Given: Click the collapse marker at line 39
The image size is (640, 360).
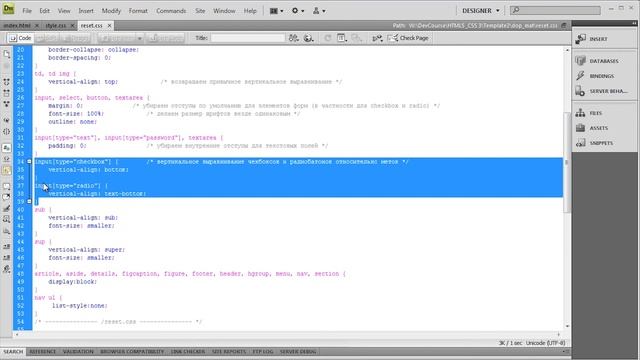Looking at the screenshot, I should pos(29,202).
